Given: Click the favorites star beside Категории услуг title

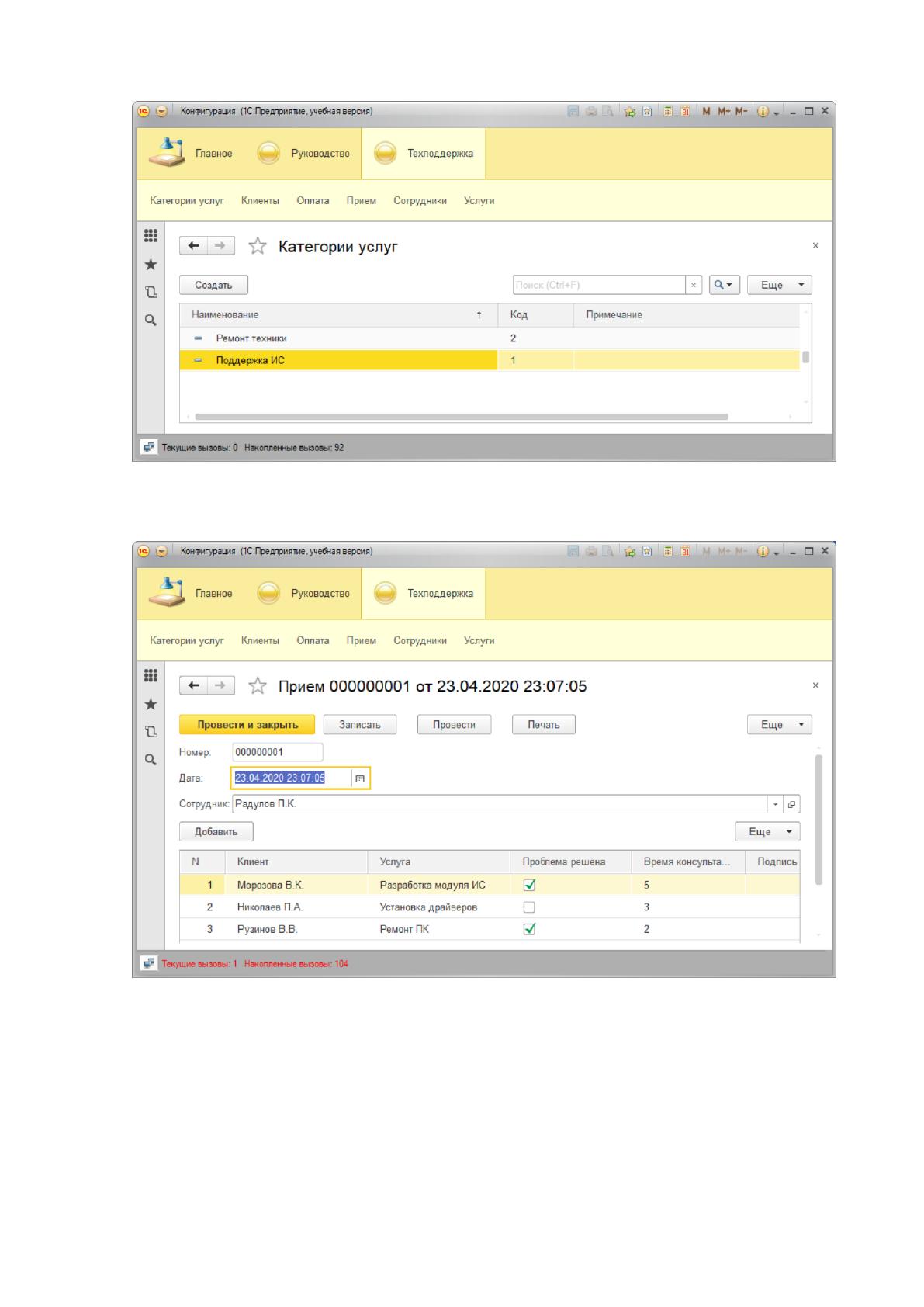Looking at the screenshot, I should point(257,247).
